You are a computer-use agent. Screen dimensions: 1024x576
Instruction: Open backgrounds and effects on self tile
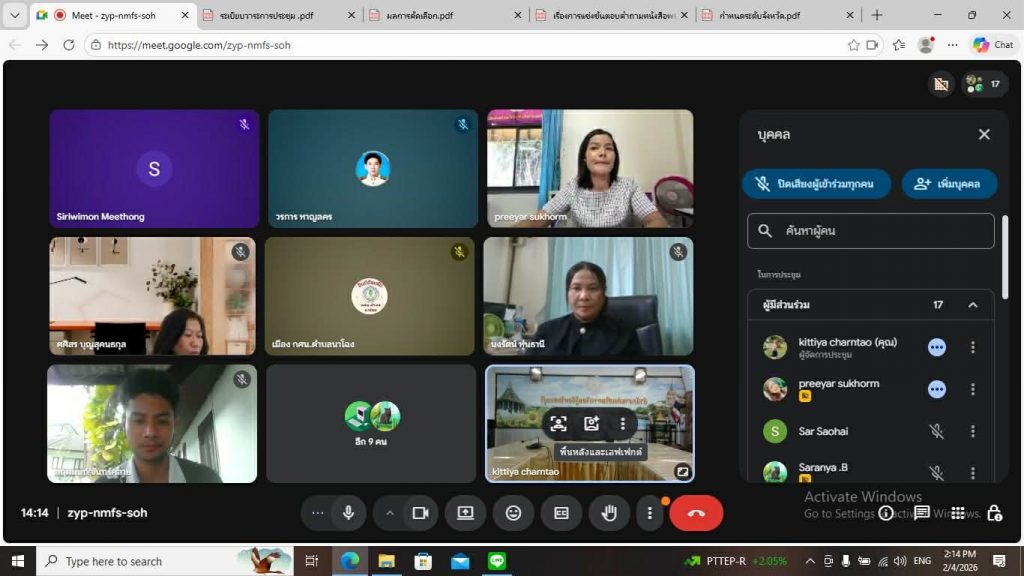tap(591, 424)
